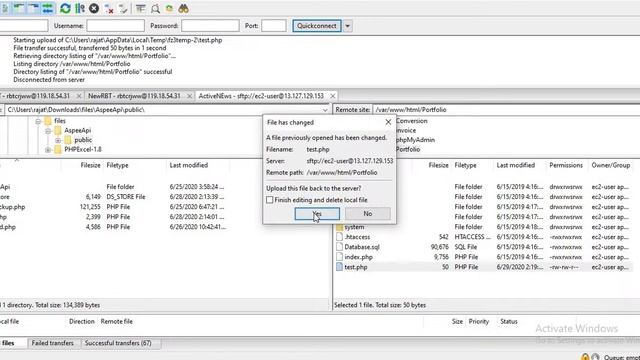Expand the PHPExcel-1.8 tree node
This screenshot has height=360, width=640.
48,150
